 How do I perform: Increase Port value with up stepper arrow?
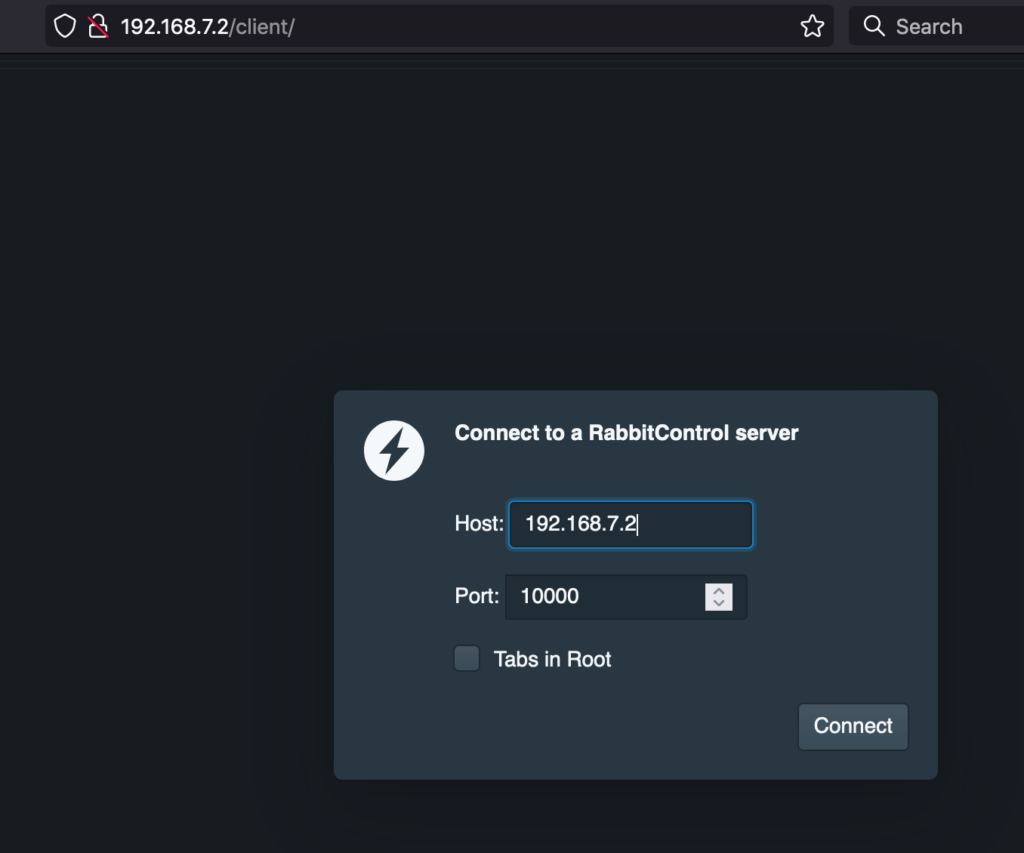pos(719,590)
